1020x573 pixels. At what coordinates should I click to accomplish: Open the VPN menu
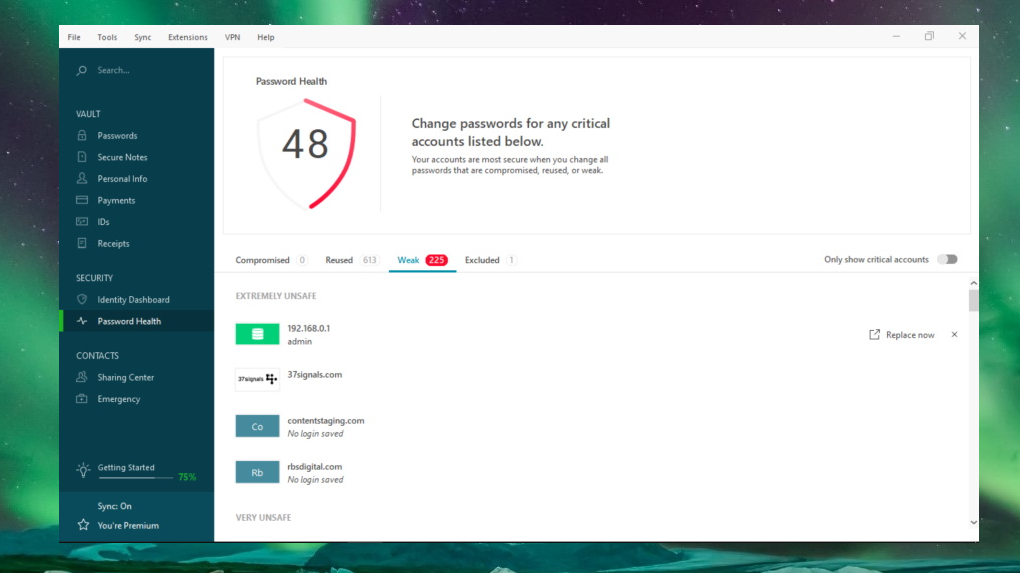(x=232, y=37)
